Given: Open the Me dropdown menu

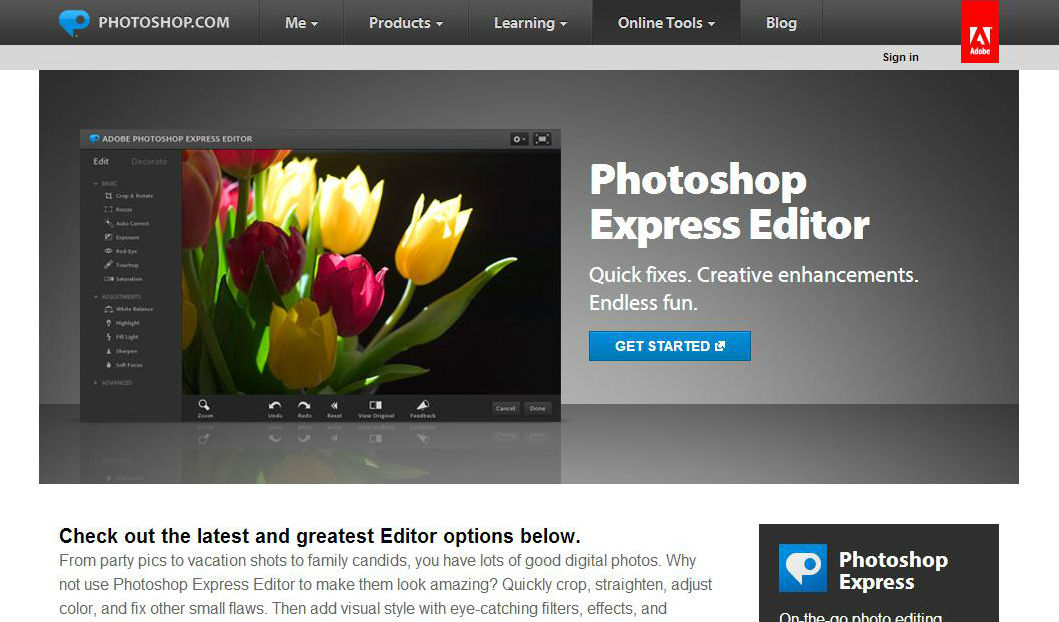Looking at the screenshot, I should [301, 22].
